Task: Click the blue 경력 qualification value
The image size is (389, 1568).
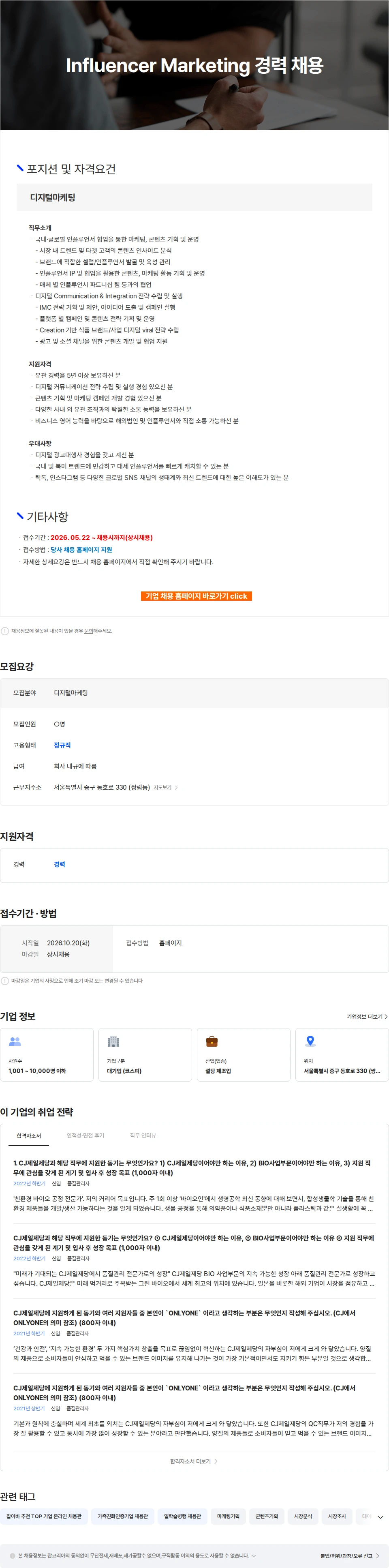Action: [x=59, y=864]
